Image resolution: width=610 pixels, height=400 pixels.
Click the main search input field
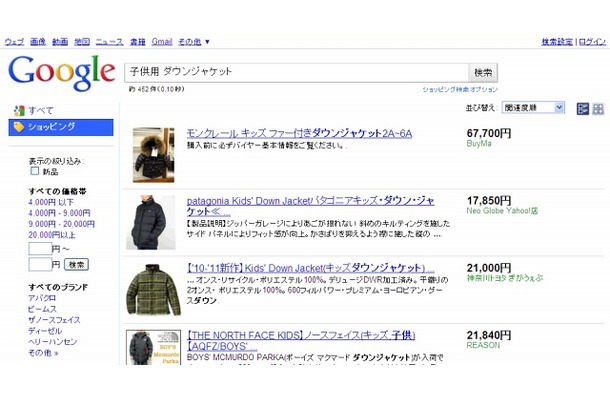(296, 72)
